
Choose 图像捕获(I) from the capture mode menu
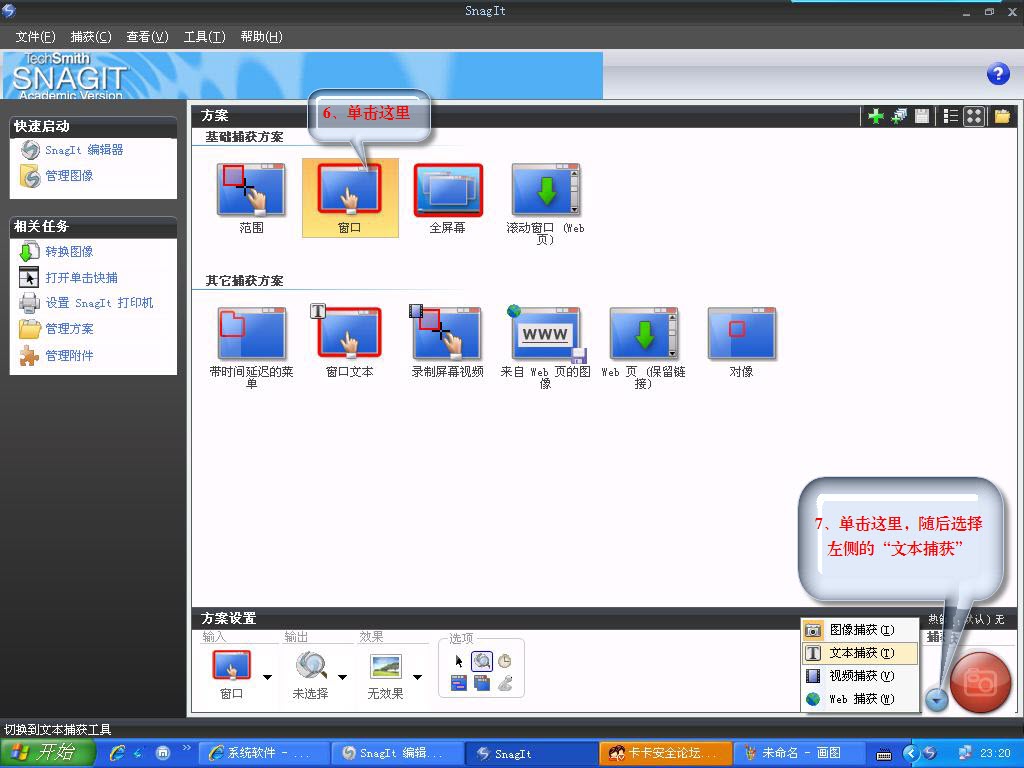point(859,630)
